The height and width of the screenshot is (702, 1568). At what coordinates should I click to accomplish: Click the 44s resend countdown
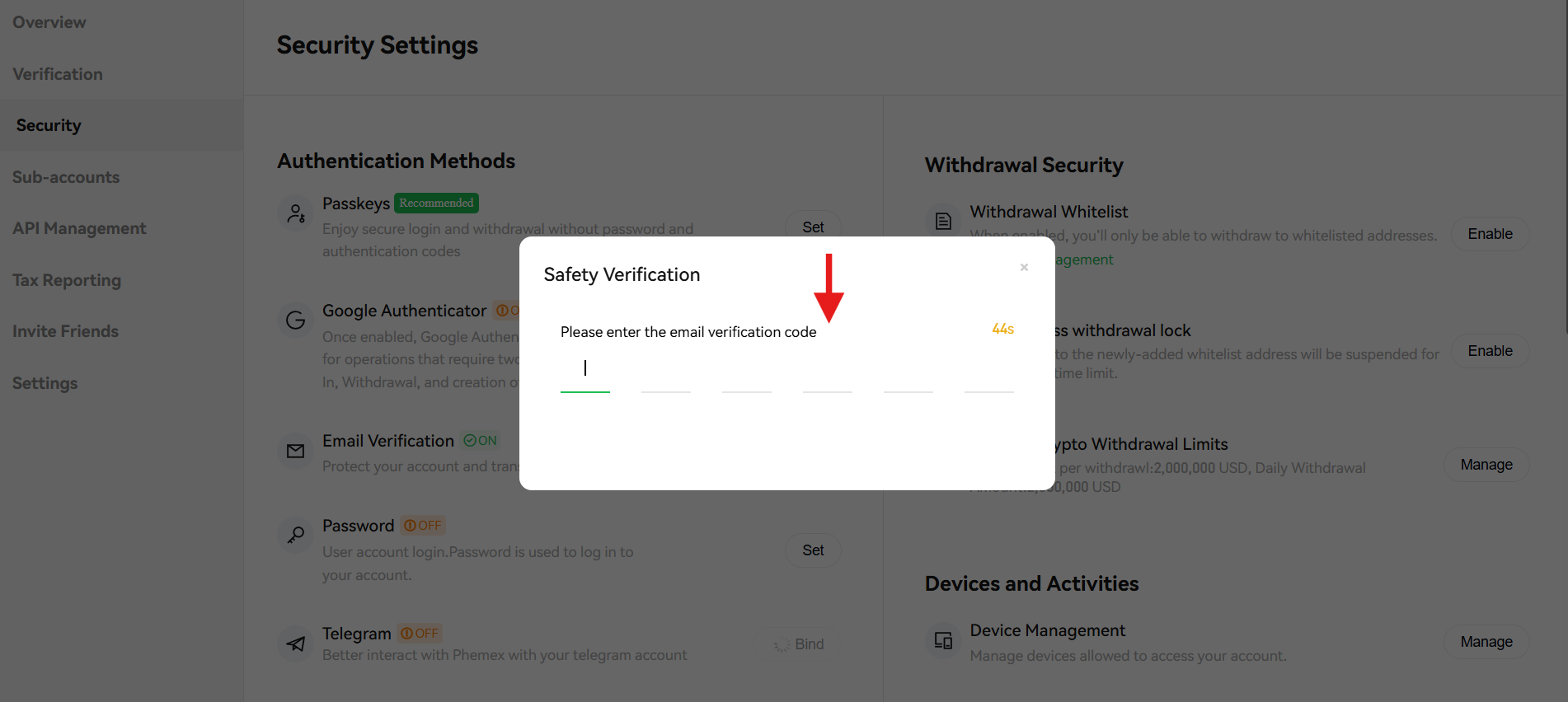(x=1002, y=329)
